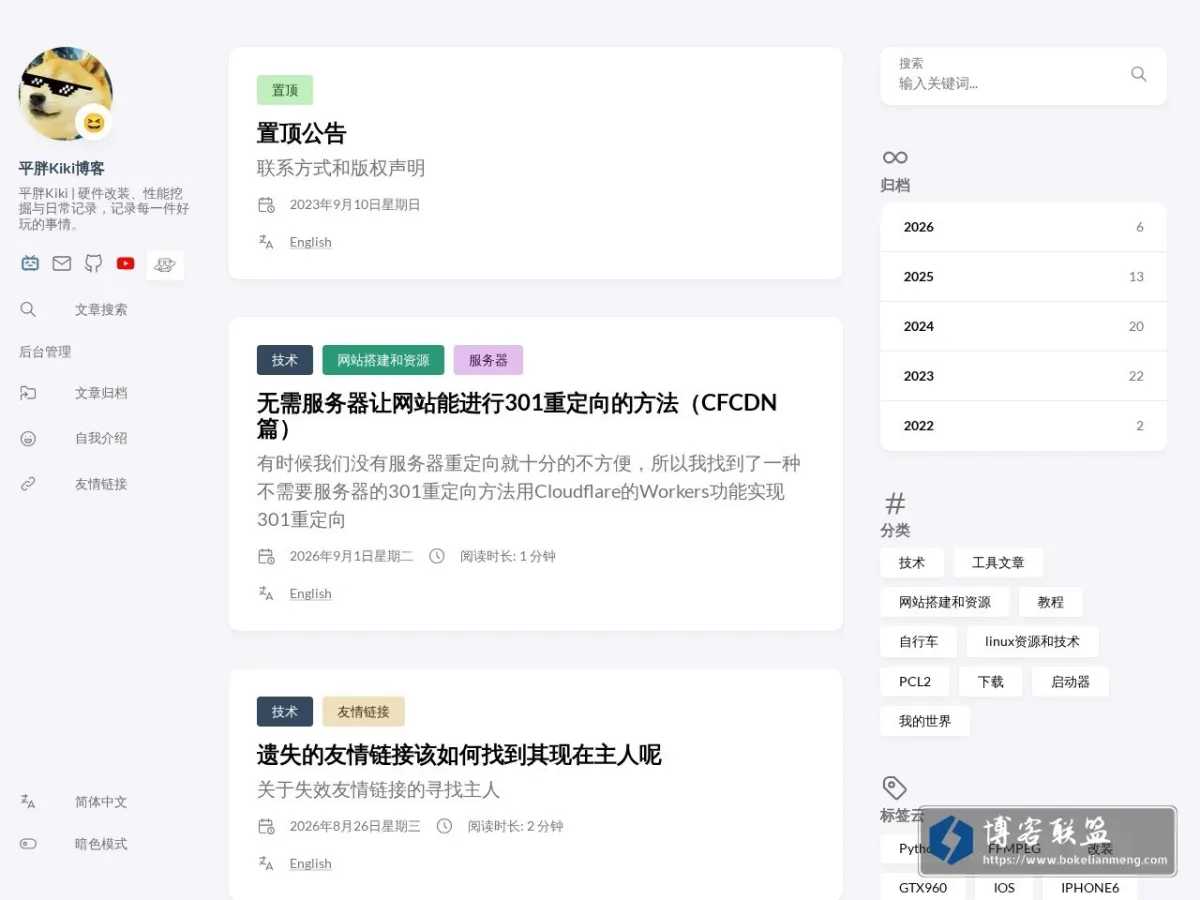Click the magnifier icon in search box
The height and width of the screenshot is (900, 1200).
pyautogui.click(x=1138, y=74)
